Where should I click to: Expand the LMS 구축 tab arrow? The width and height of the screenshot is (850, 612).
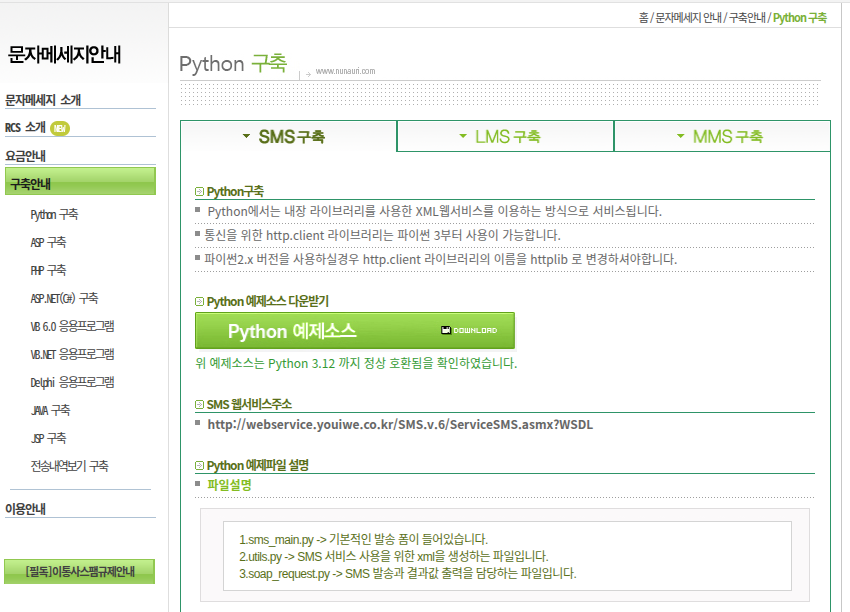pos(462,136)
